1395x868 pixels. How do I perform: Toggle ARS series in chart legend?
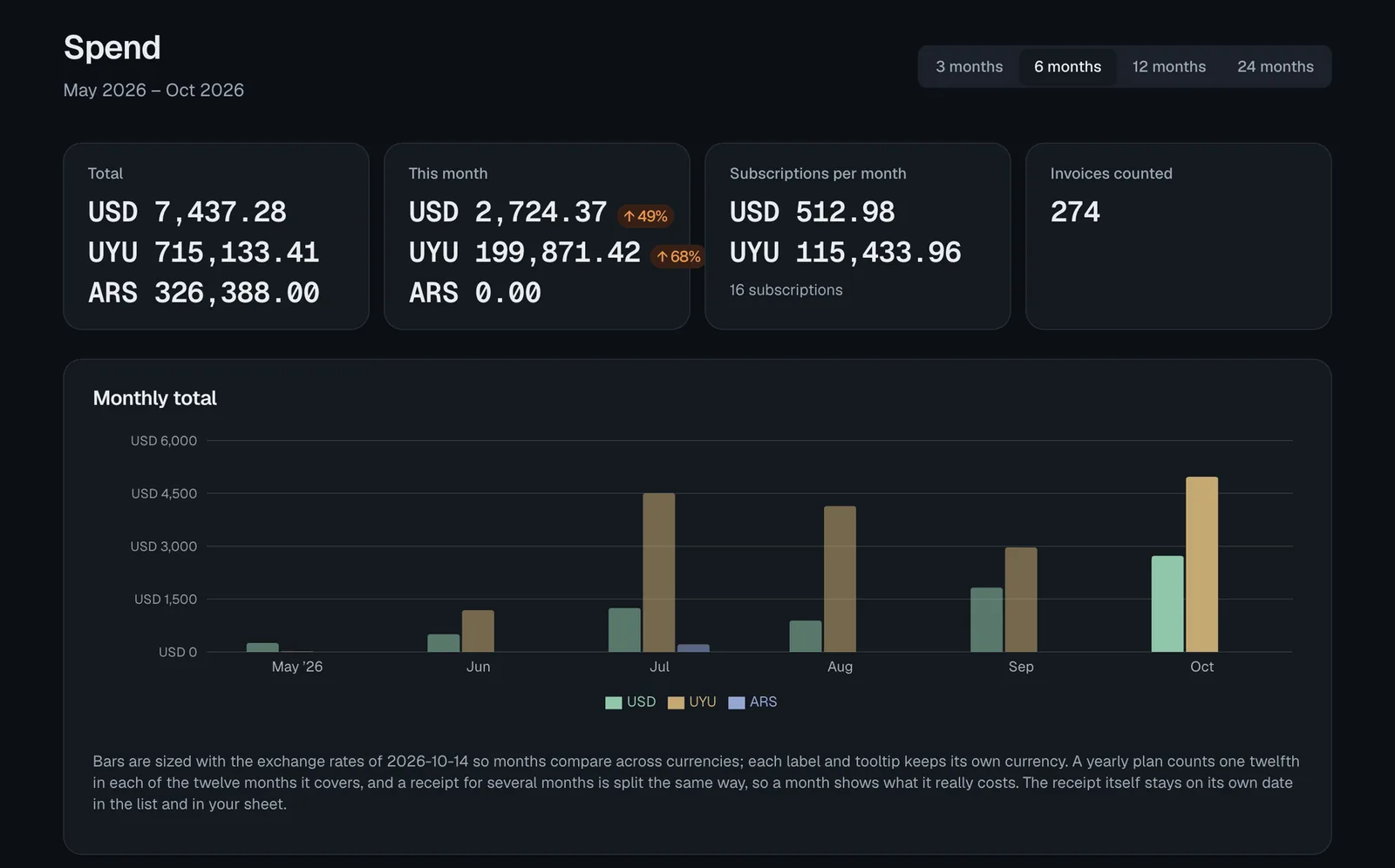tap(752, 702)
